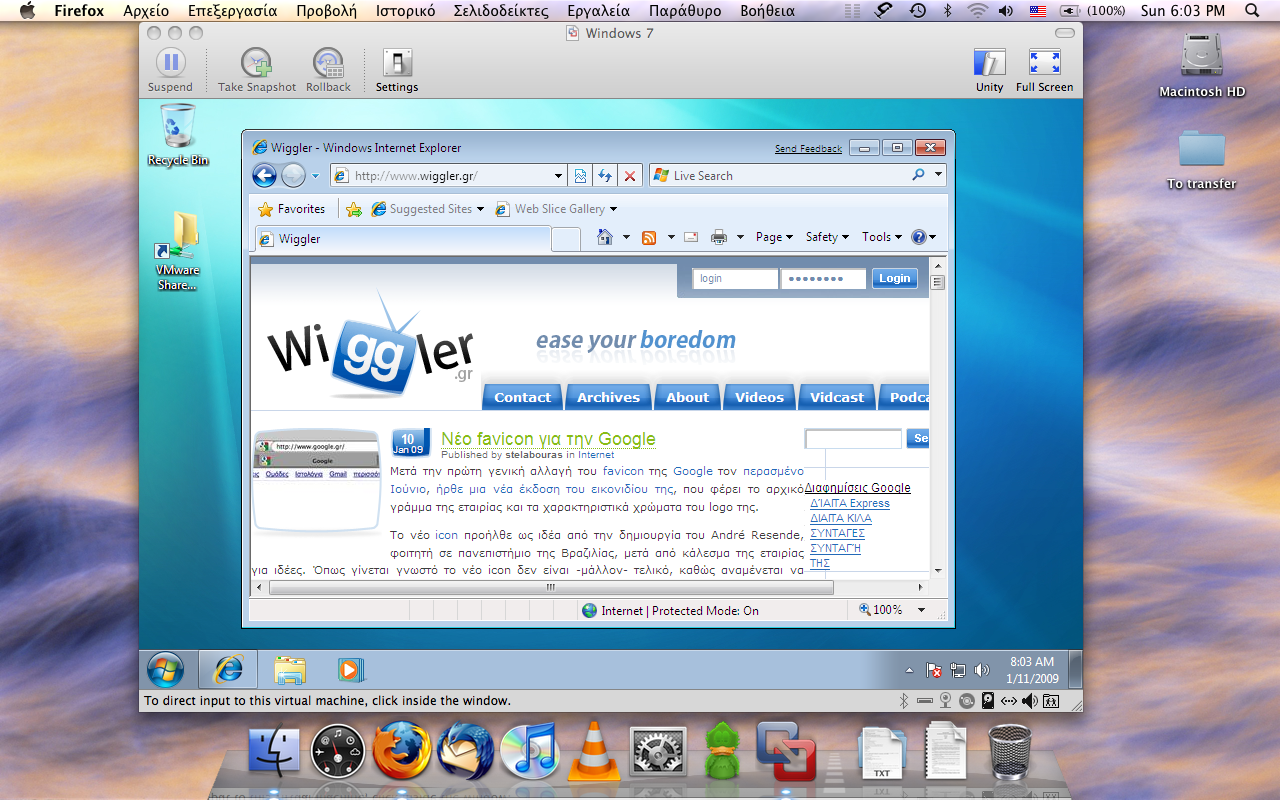This screenshot has height=800, width=1280.
Task: Open the Videos page on Wiggler
Action: 759,397
